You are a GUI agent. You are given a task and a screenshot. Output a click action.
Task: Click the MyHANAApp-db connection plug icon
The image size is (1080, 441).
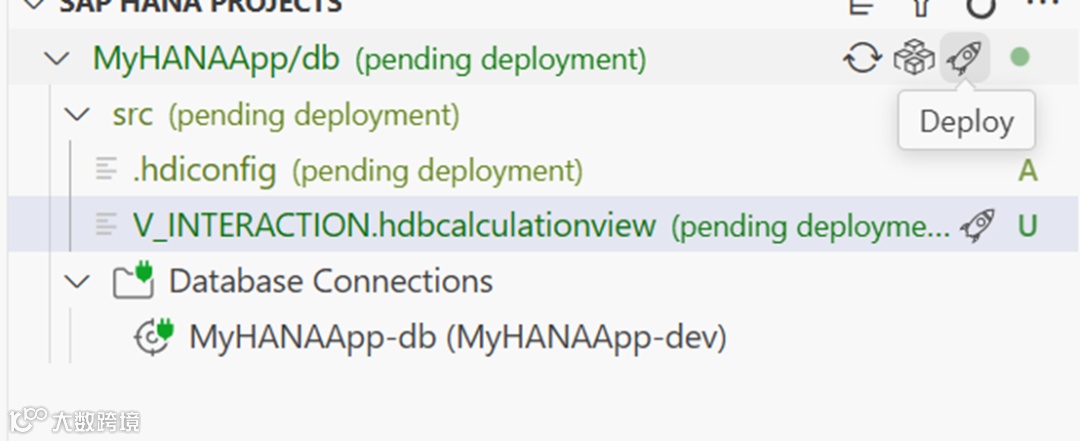pos(154,336)
